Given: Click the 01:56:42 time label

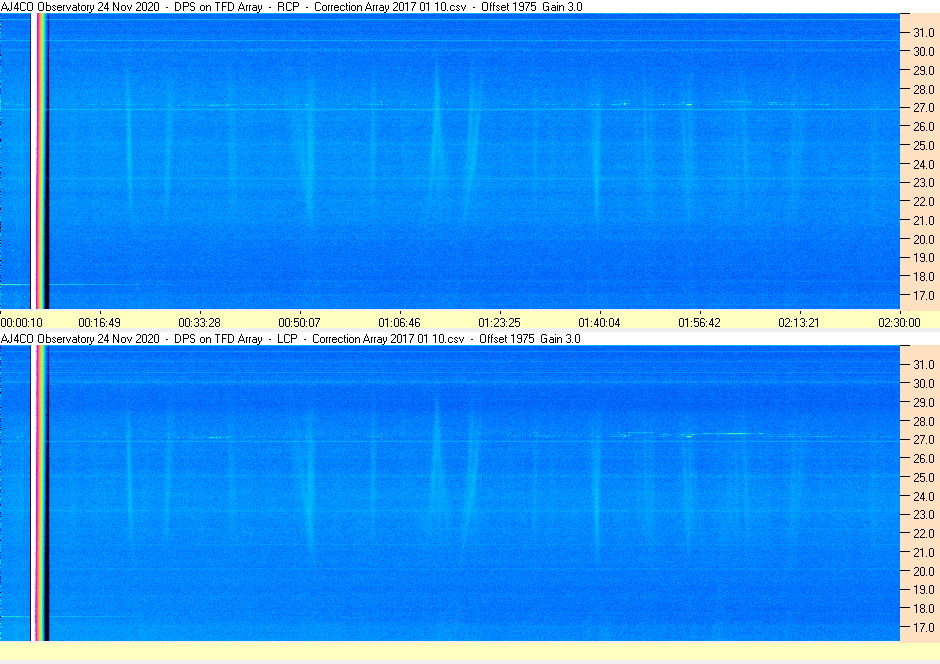Looking at the screenshot, I should click(x=699, y=322).
